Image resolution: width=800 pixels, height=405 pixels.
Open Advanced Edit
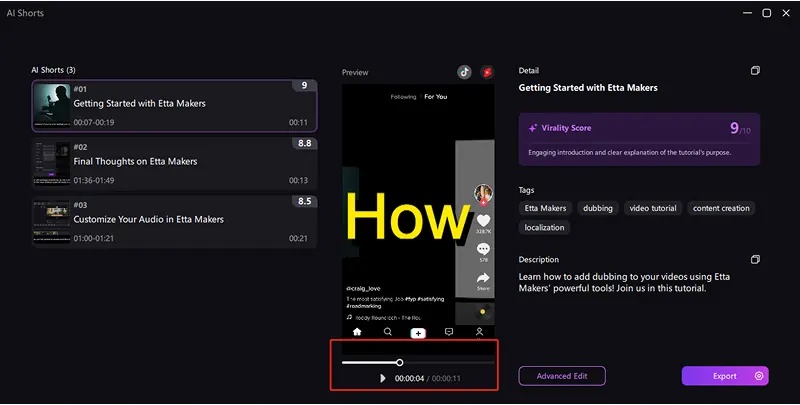click(x=561, y=376)
